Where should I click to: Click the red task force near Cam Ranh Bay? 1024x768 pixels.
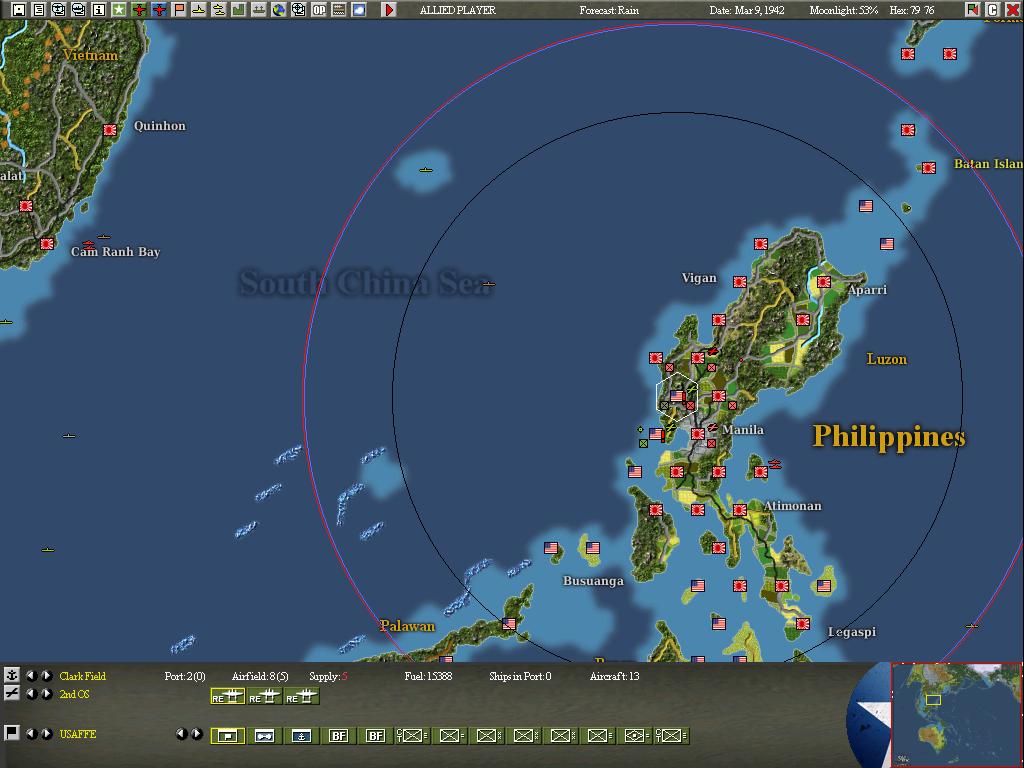click(x=88, y=245)
